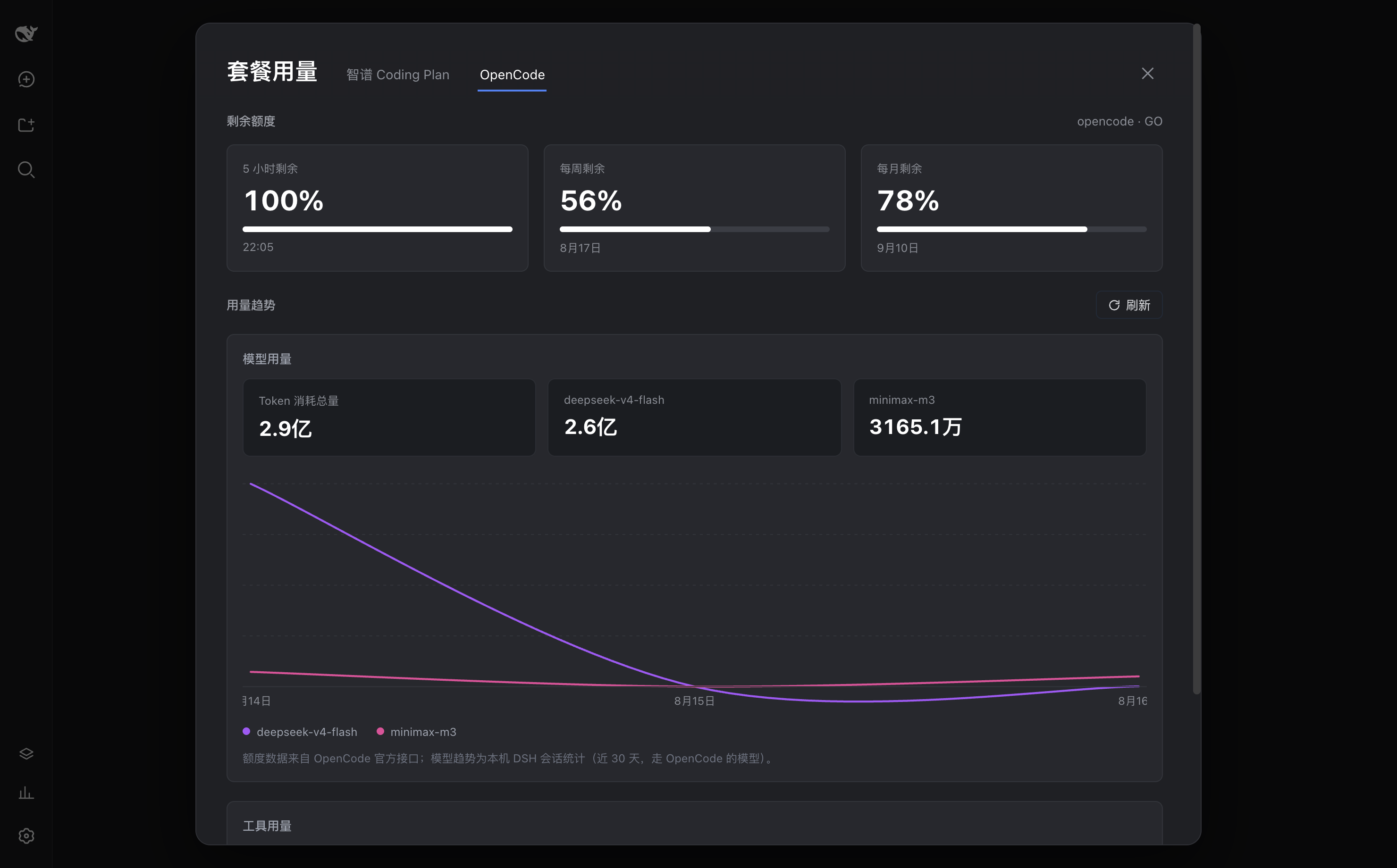The height and width of the screenshot is (868, 1397).
Task: Open the new folder icon in sidebar
Action: click(x=26, y=125)
